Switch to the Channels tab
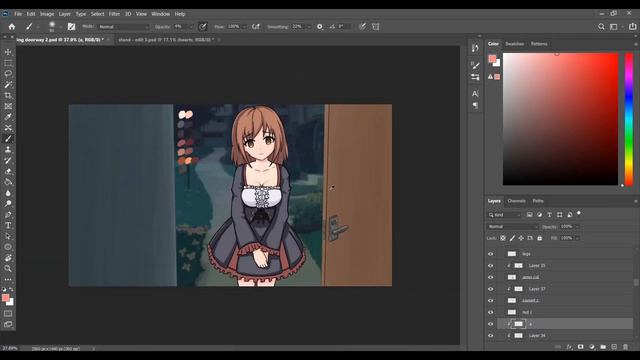This screenshot has width=640, height=360. click(x=516, y=201)
